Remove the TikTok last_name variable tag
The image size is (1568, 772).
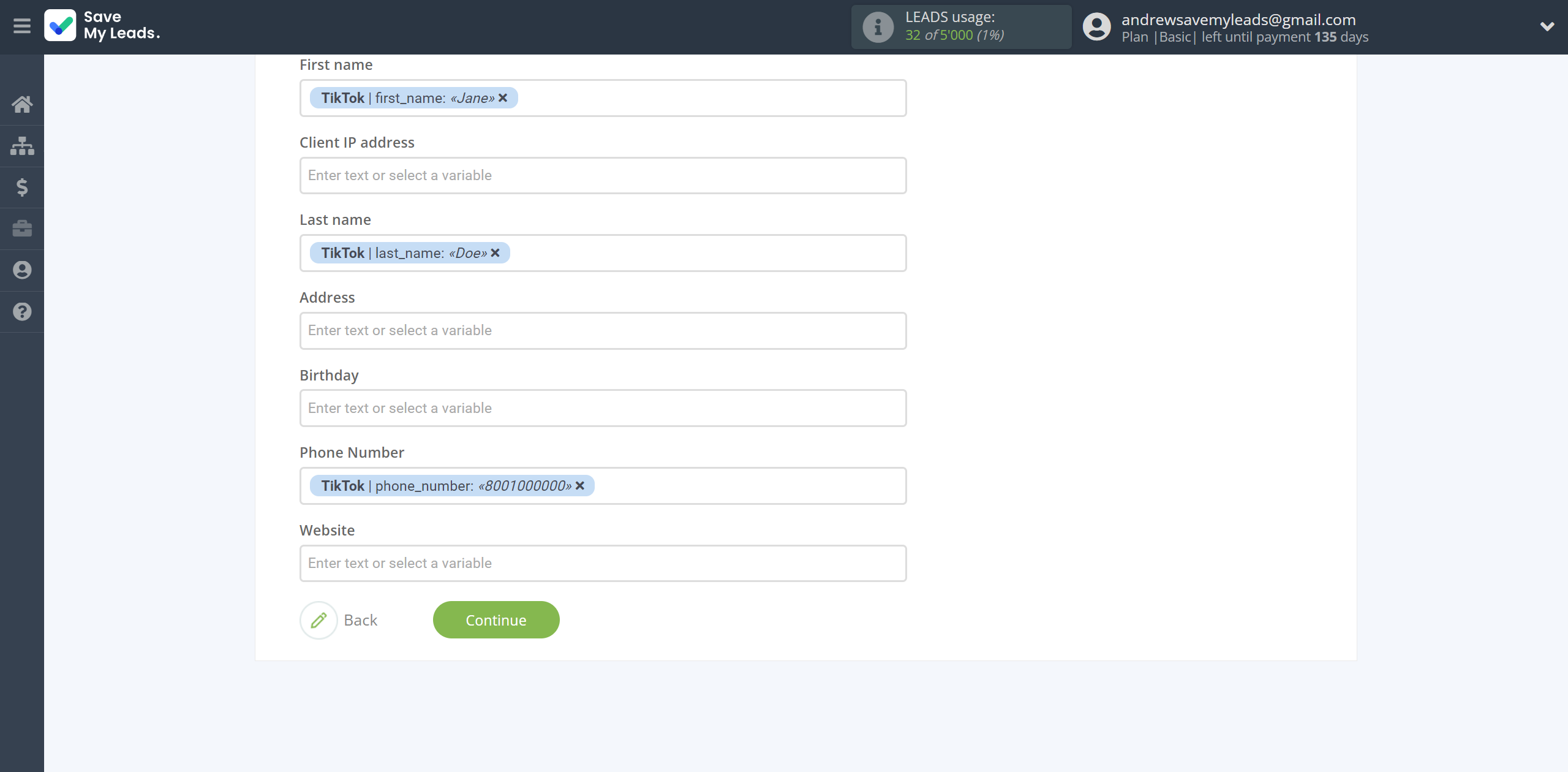click(495, 253)
